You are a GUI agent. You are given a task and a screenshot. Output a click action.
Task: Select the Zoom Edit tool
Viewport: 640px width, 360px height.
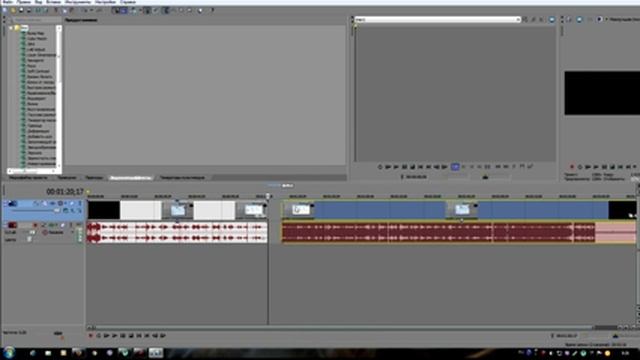189,10
